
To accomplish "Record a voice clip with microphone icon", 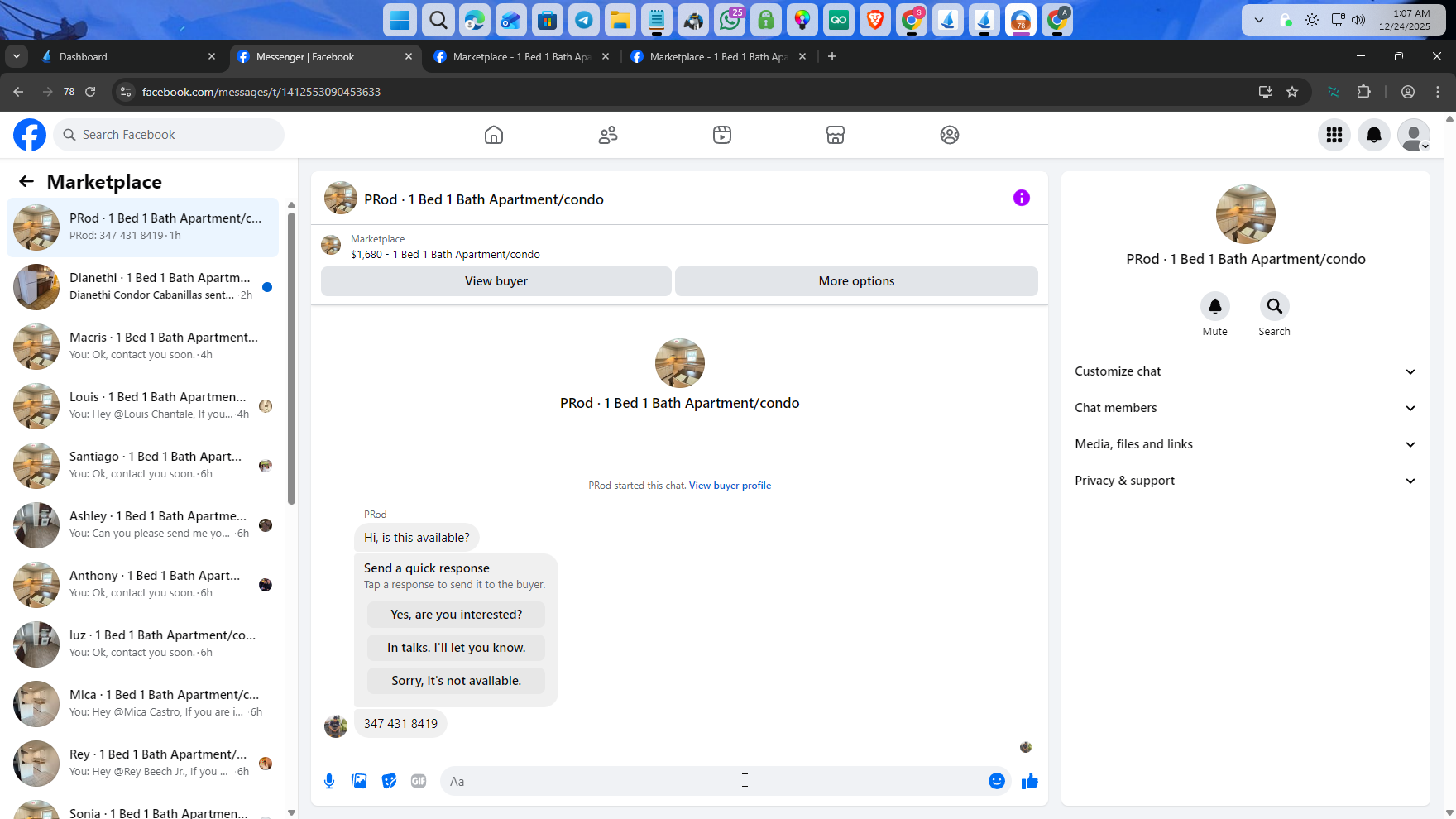I will click(329, 781).
